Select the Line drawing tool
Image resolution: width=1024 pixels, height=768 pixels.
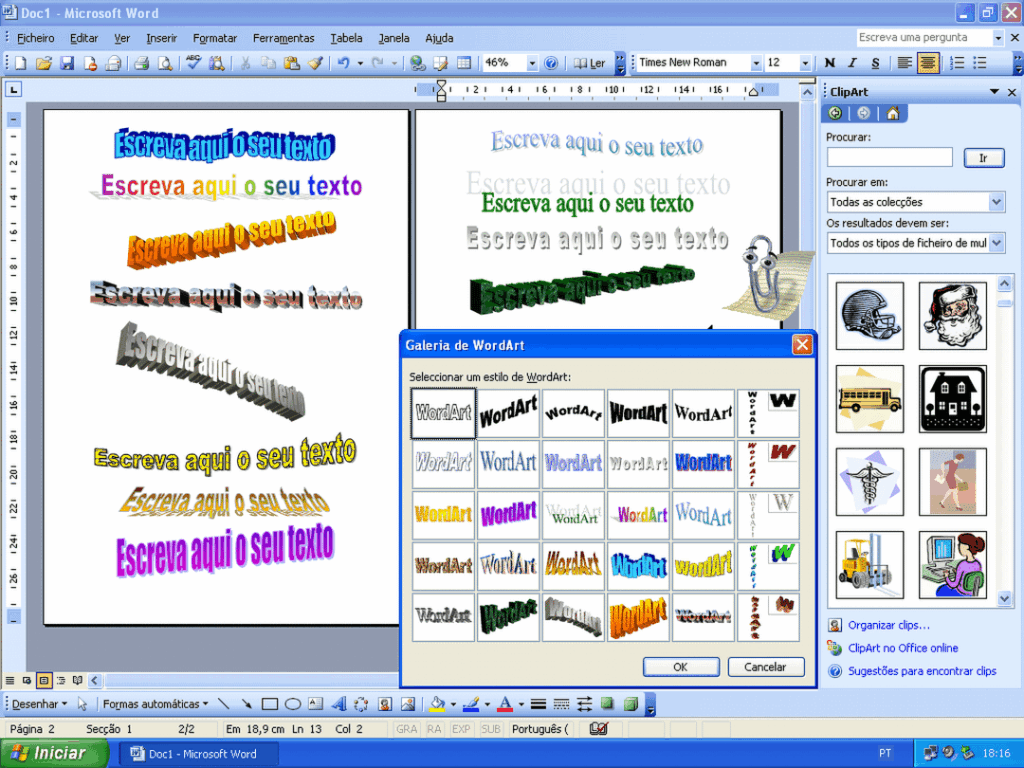(223, 704)
